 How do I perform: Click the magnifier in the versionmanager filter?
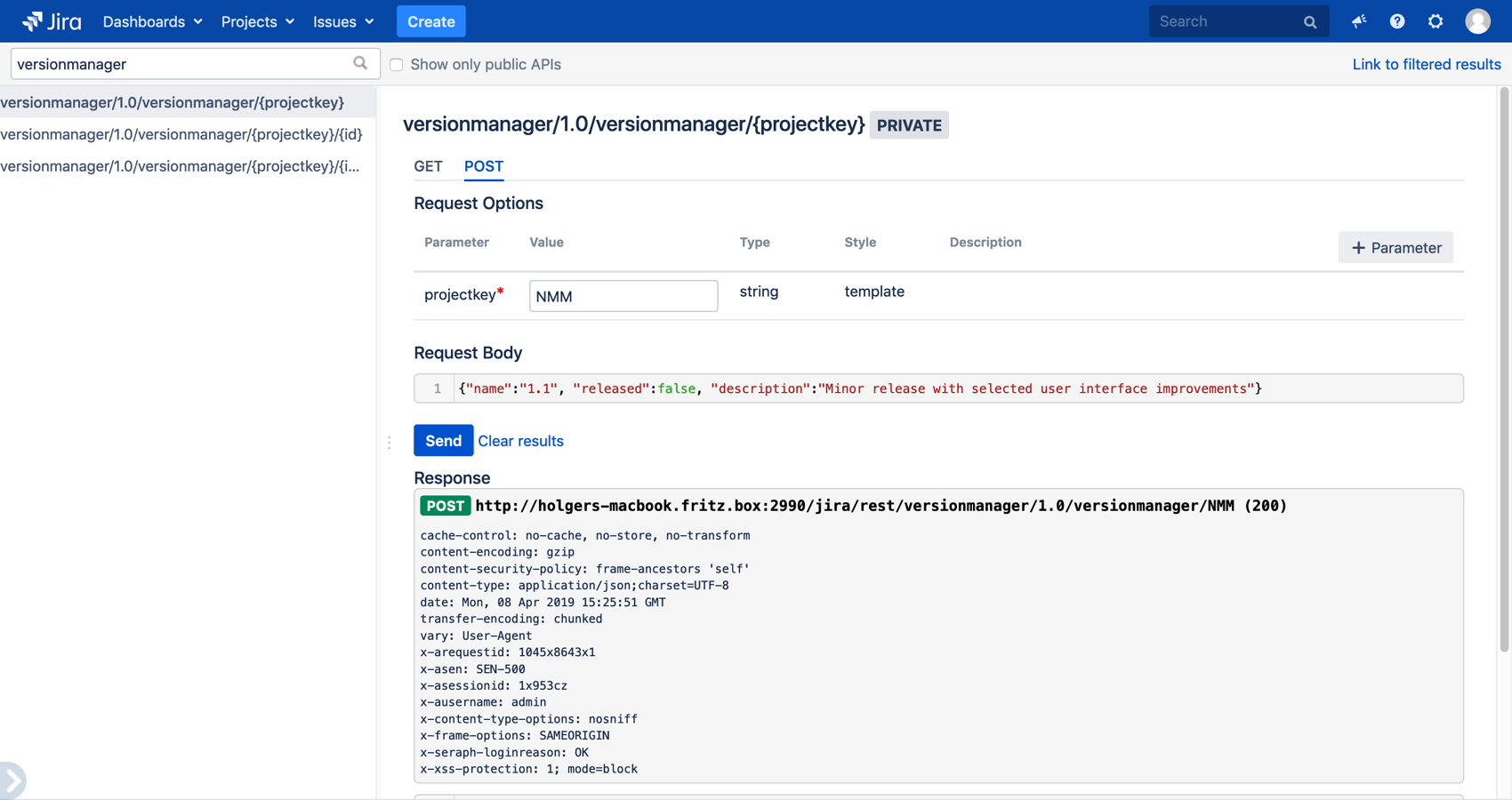[360, 63]
